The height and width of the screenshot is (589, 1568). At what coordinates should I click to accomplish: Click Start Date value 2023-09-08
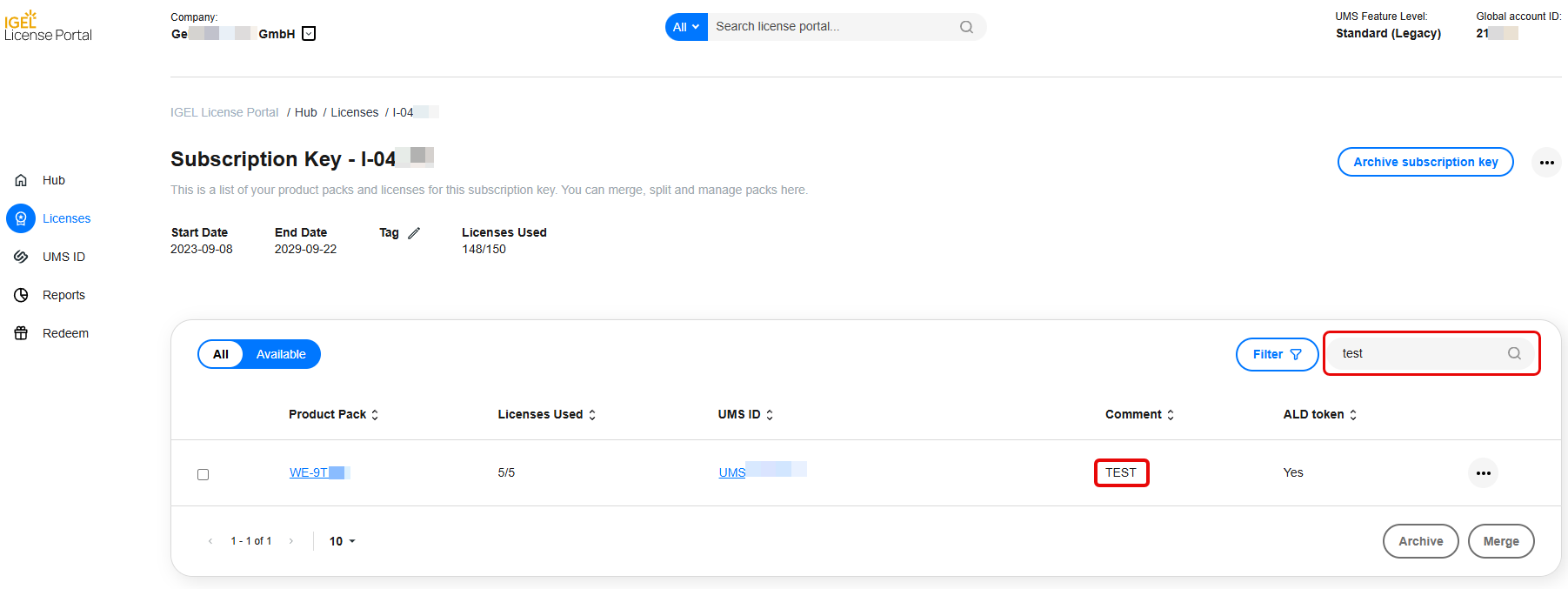[x=202, y=249]
